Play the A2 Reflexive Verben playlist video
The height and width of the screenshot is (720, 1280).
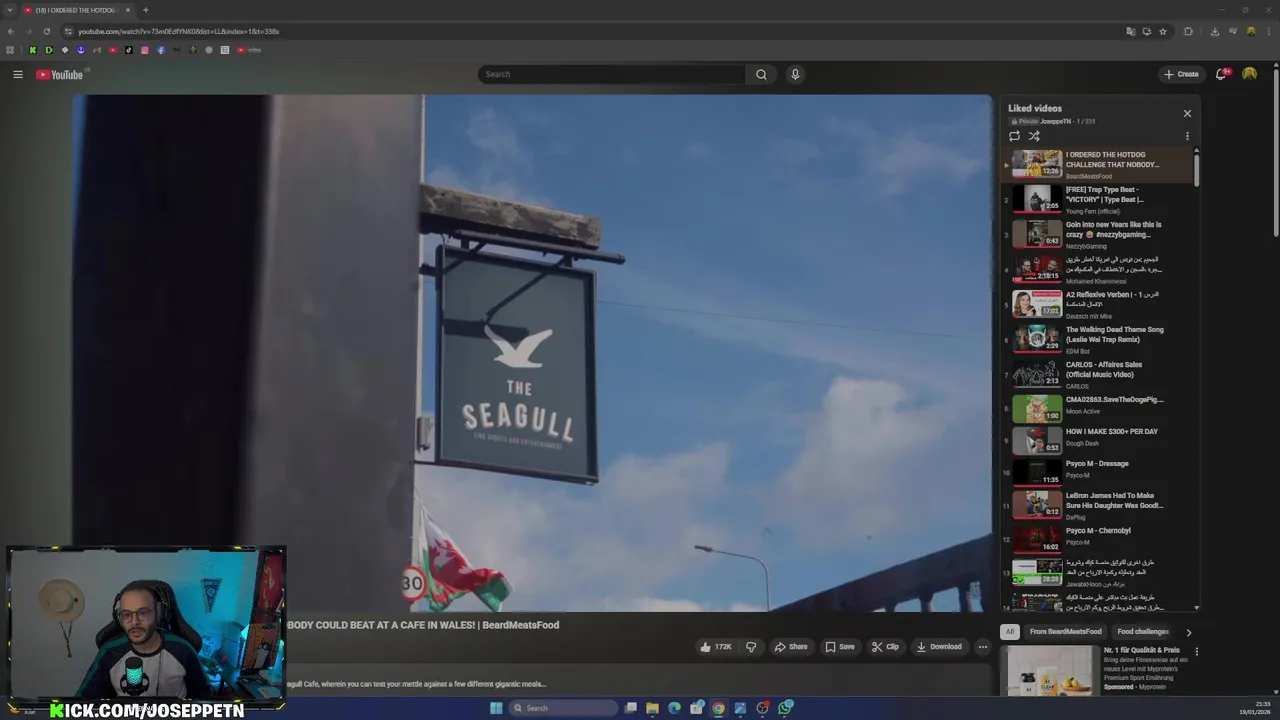[x=1099, y=304]
